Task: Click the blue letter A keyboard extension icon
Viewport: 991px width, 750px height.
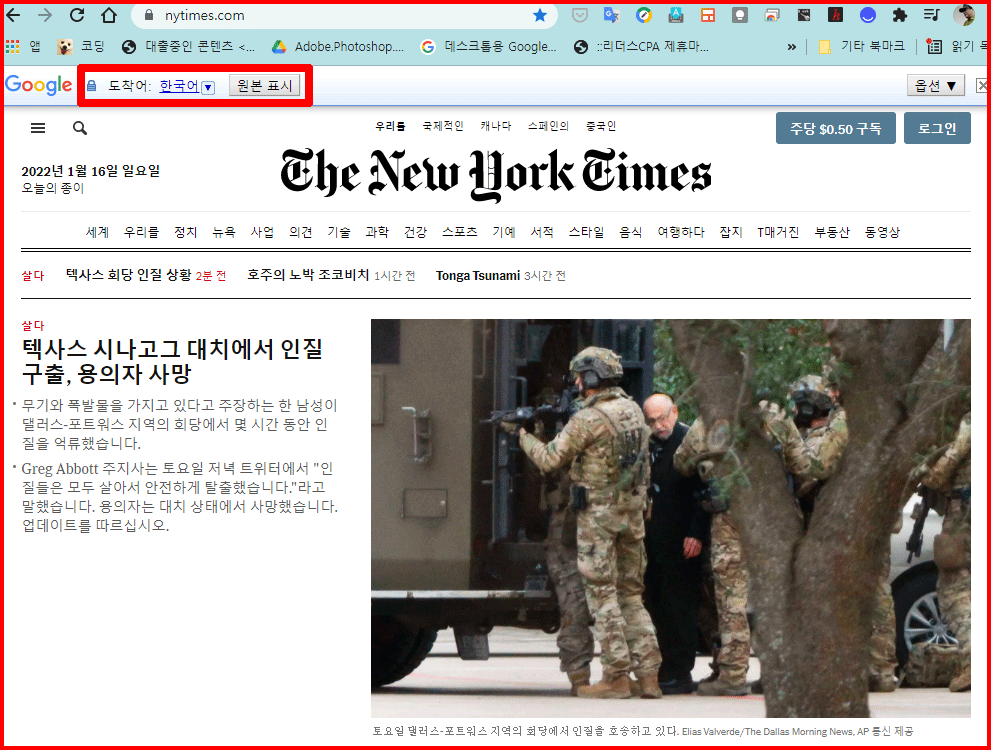Action: (x=676, y=16)
